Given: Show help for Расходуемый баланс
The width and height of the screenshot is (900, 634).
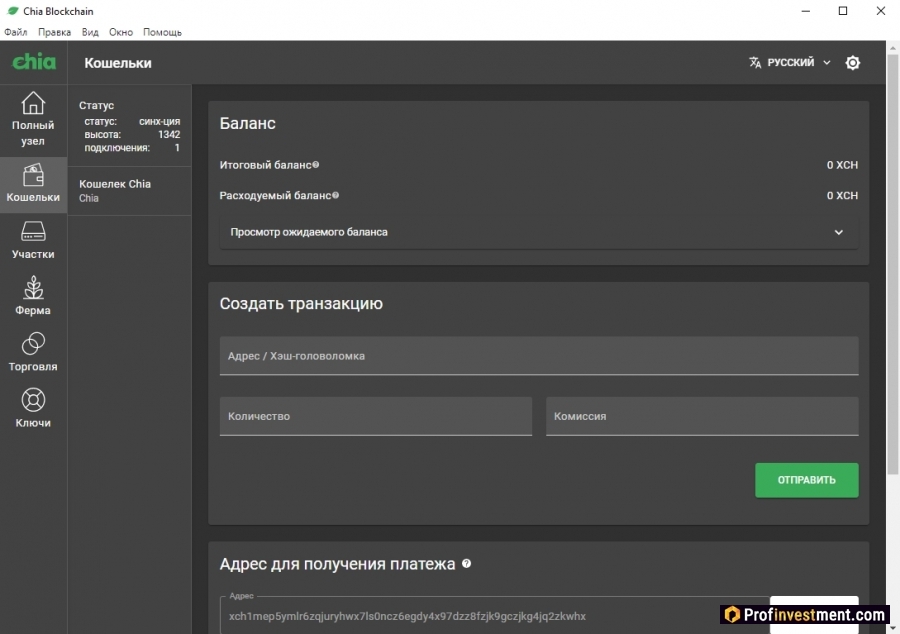Looking at the screenshot, I should [336, 195].
